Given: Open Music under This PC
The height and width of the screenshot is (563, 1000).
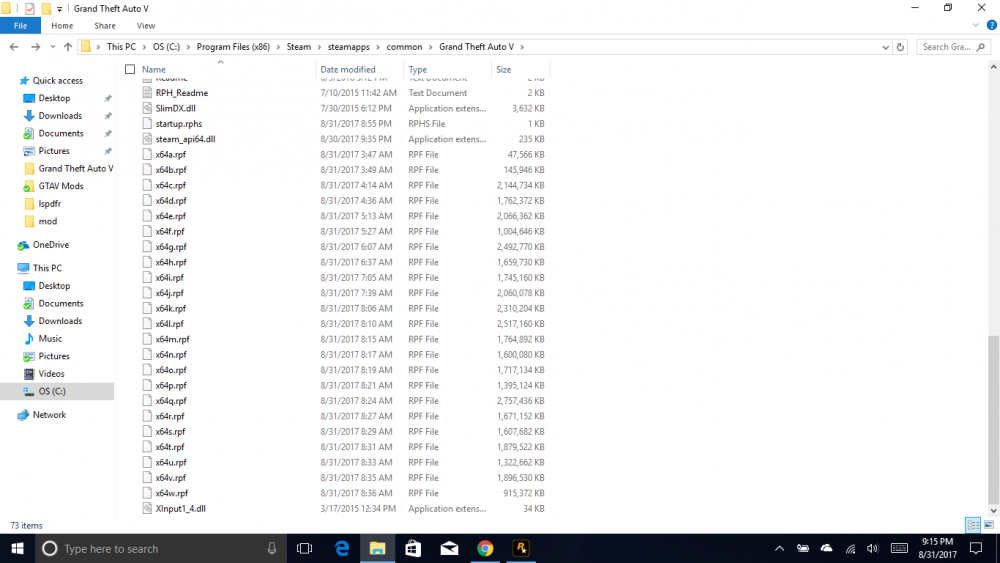Looking at the screenshot, I should (50, 339).
